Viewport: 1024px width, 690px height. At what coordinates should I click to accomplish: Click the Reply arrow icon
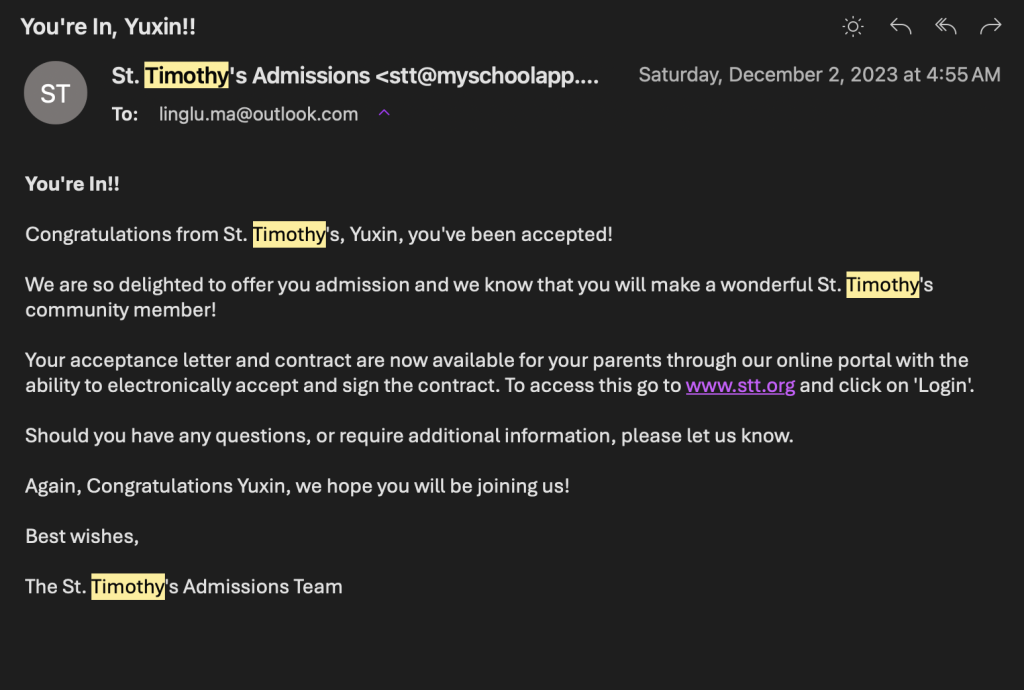pyautogui.click(x=901, y=26)
